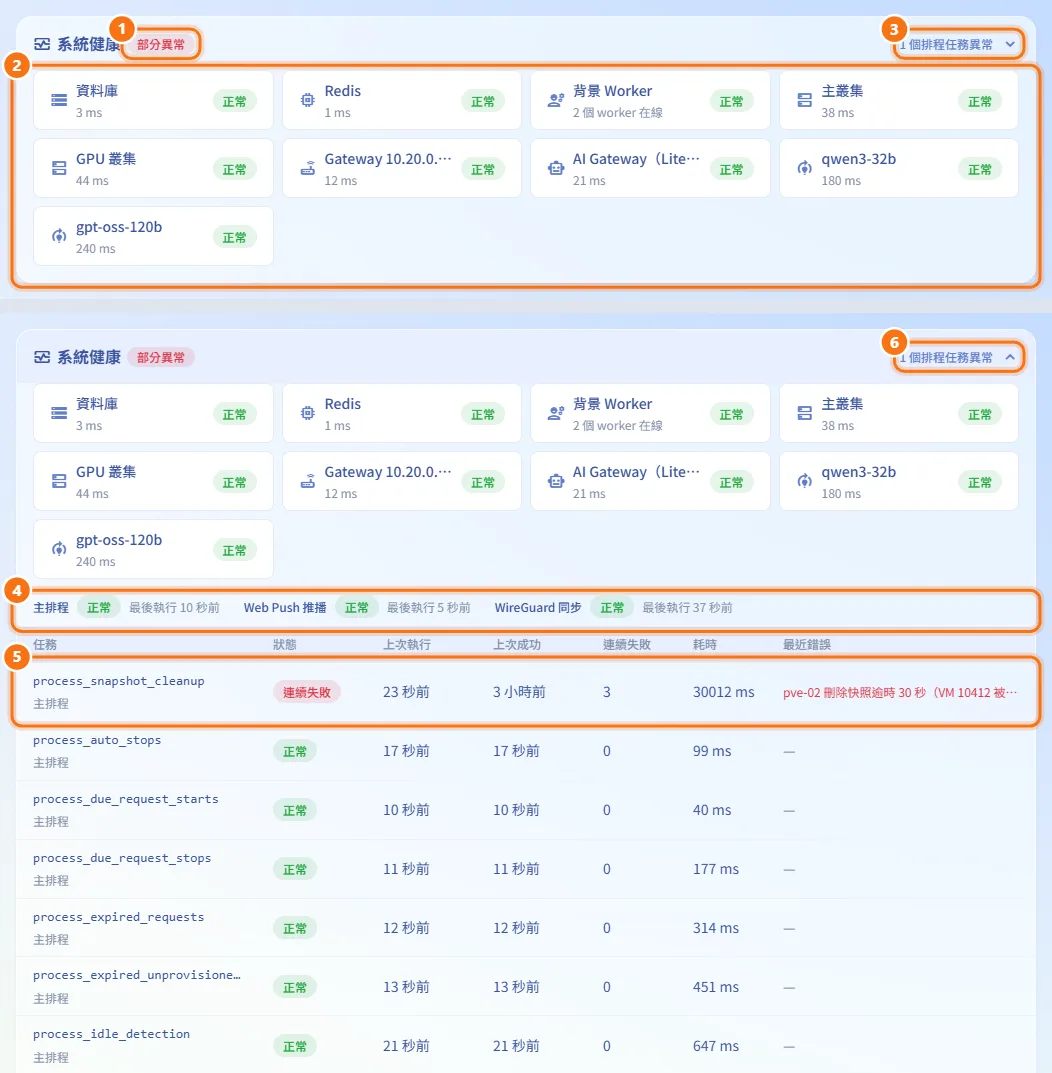Select the process_due_request_starts task name
Viewport: 1052px width, 1073px height.
coord(126,799)
